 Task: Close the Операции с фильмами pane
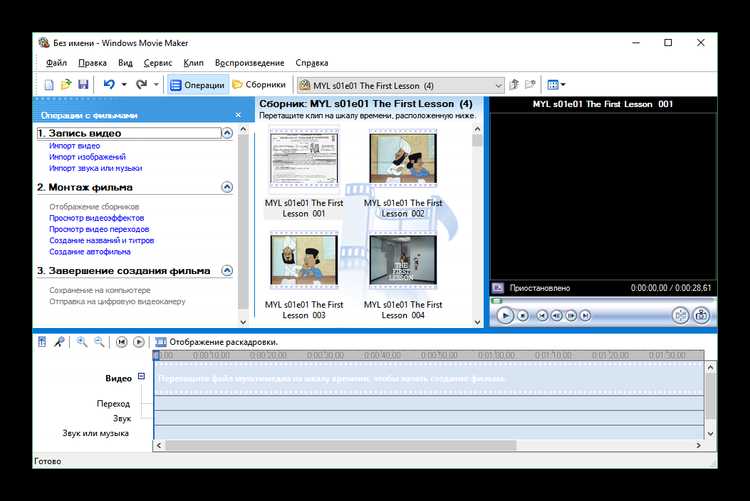tap(238, 115)
